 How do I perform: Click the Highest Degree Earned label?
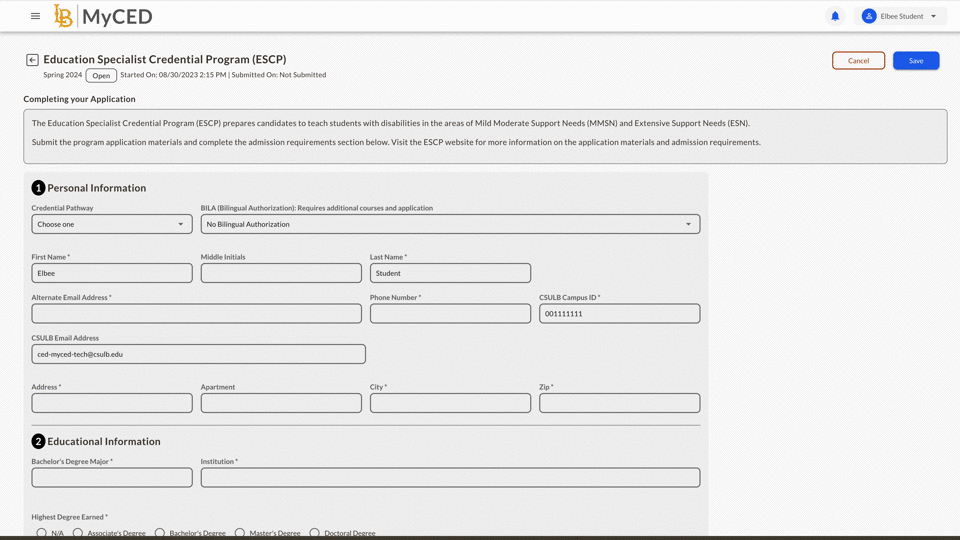(69, 517)
